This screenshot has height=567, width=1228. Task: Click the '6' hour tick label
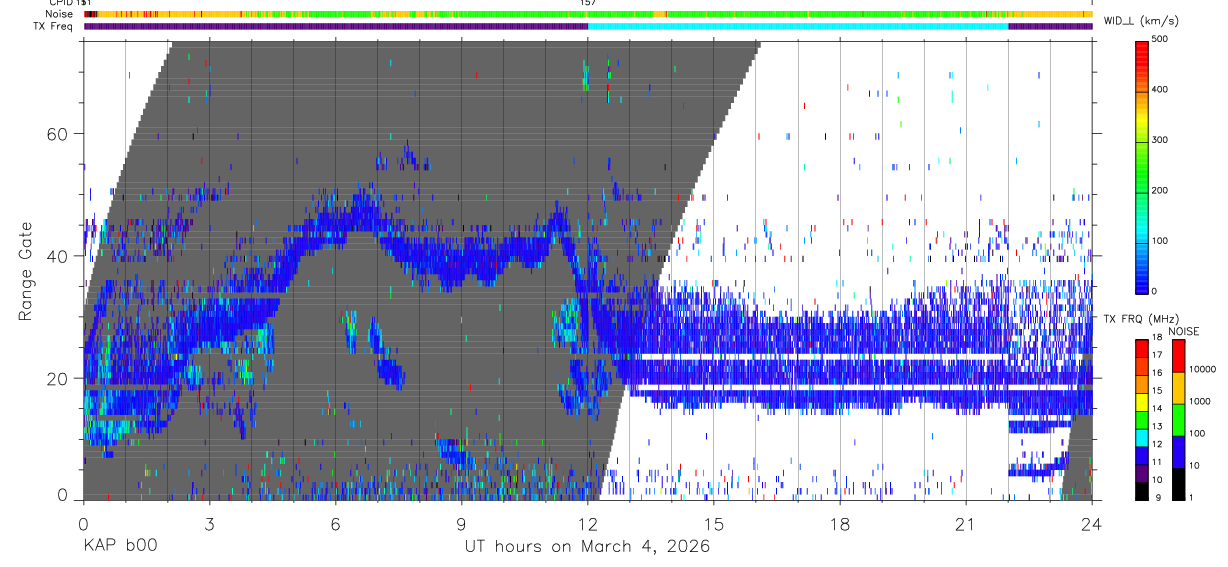[x=336, y=523]
